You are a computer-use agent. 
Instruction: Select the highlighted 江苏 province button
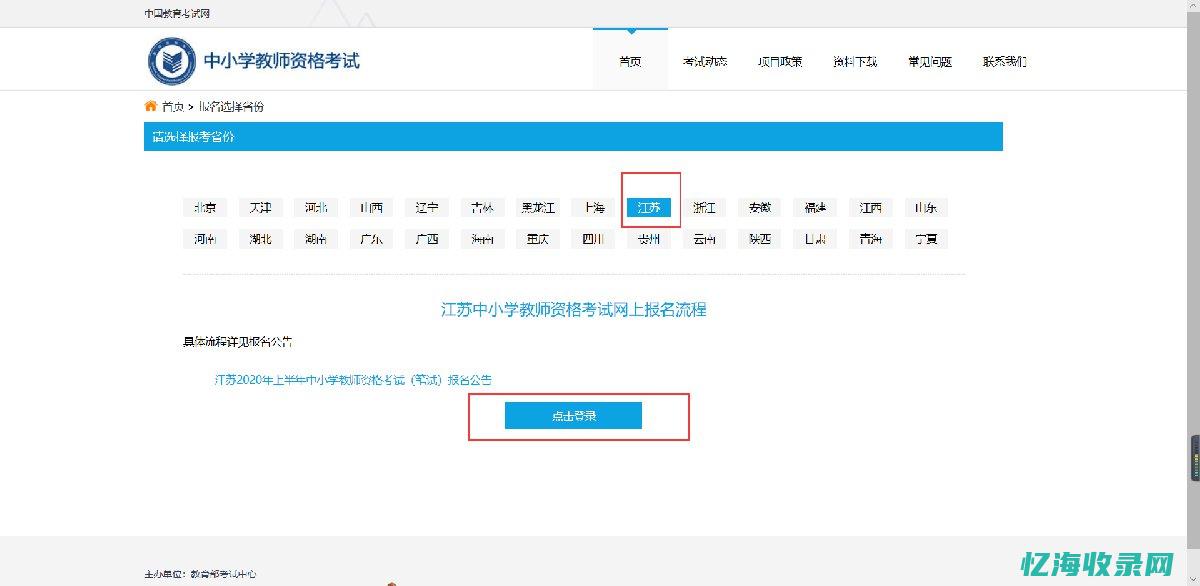click(648, 207)
